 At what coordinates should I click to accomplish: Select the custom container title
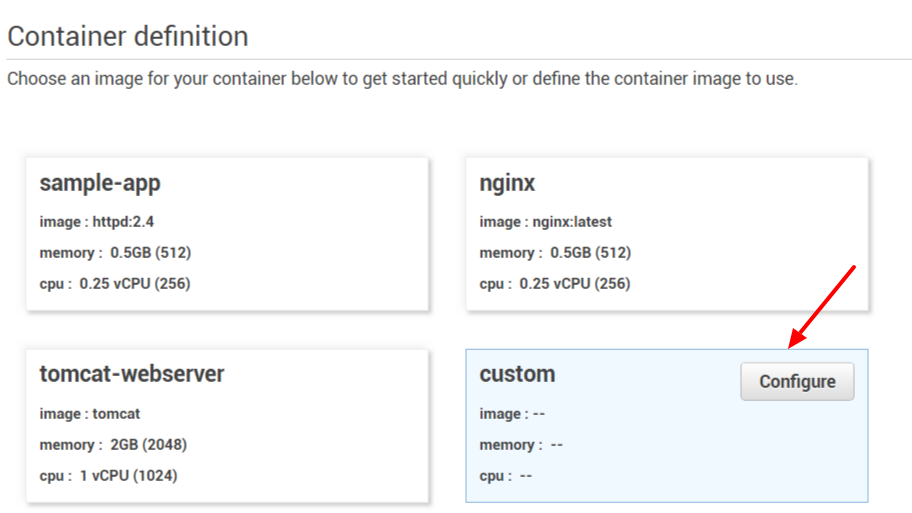(517, 374)
